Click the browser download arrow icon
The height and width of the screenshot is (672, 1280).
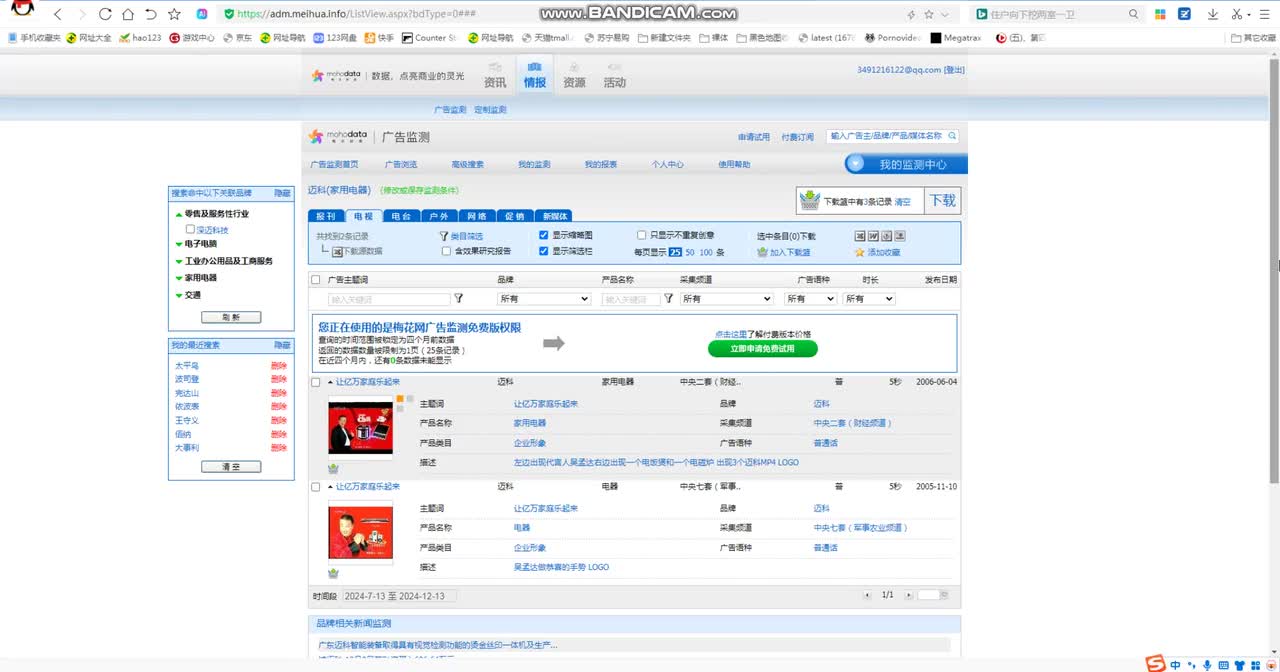[x=1213, y=14]
